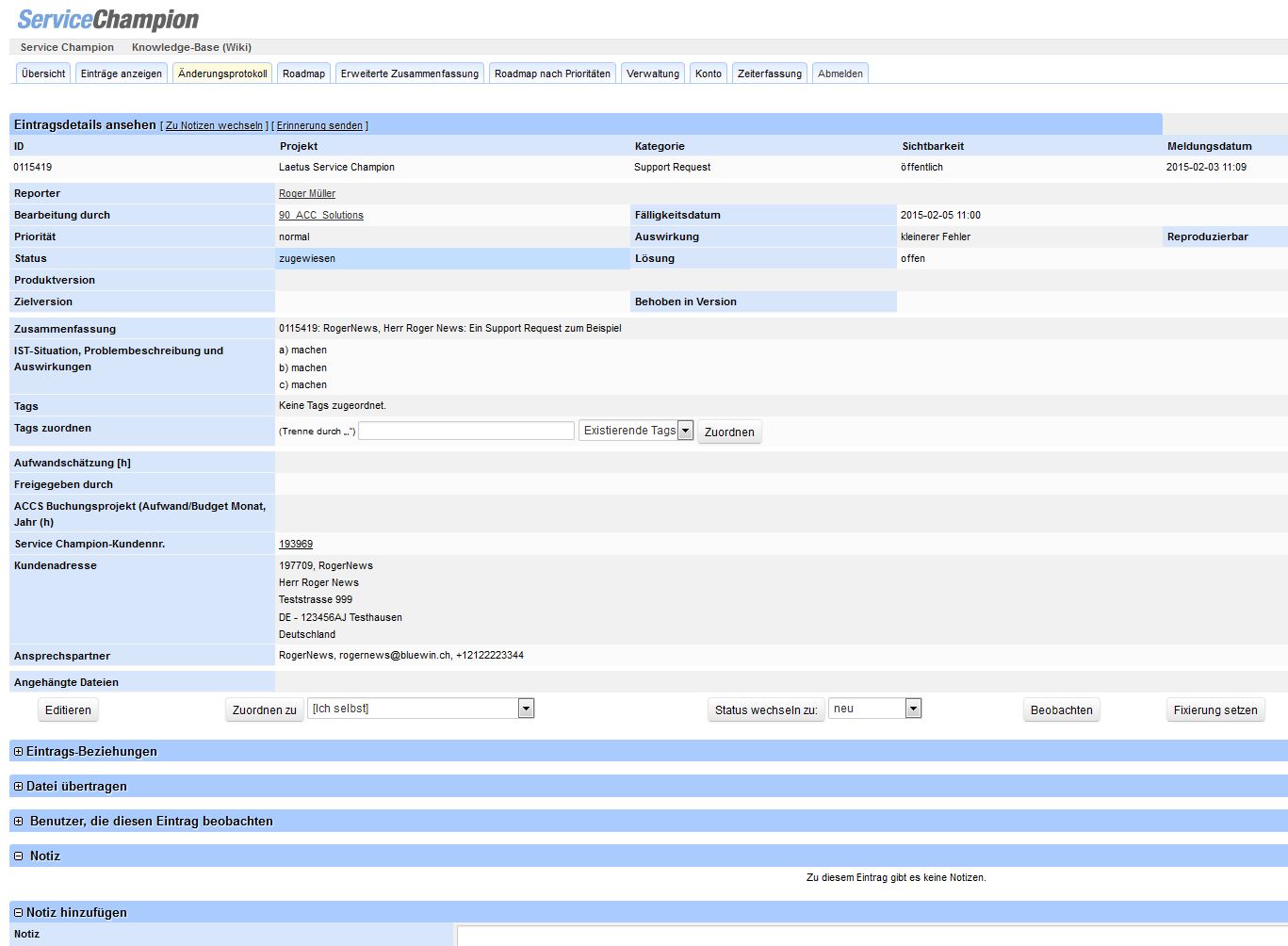Screen dimensions: 1288x946
Task: Expand the Eintrags-Beziehungen section
Action: (x=18, y=752)
